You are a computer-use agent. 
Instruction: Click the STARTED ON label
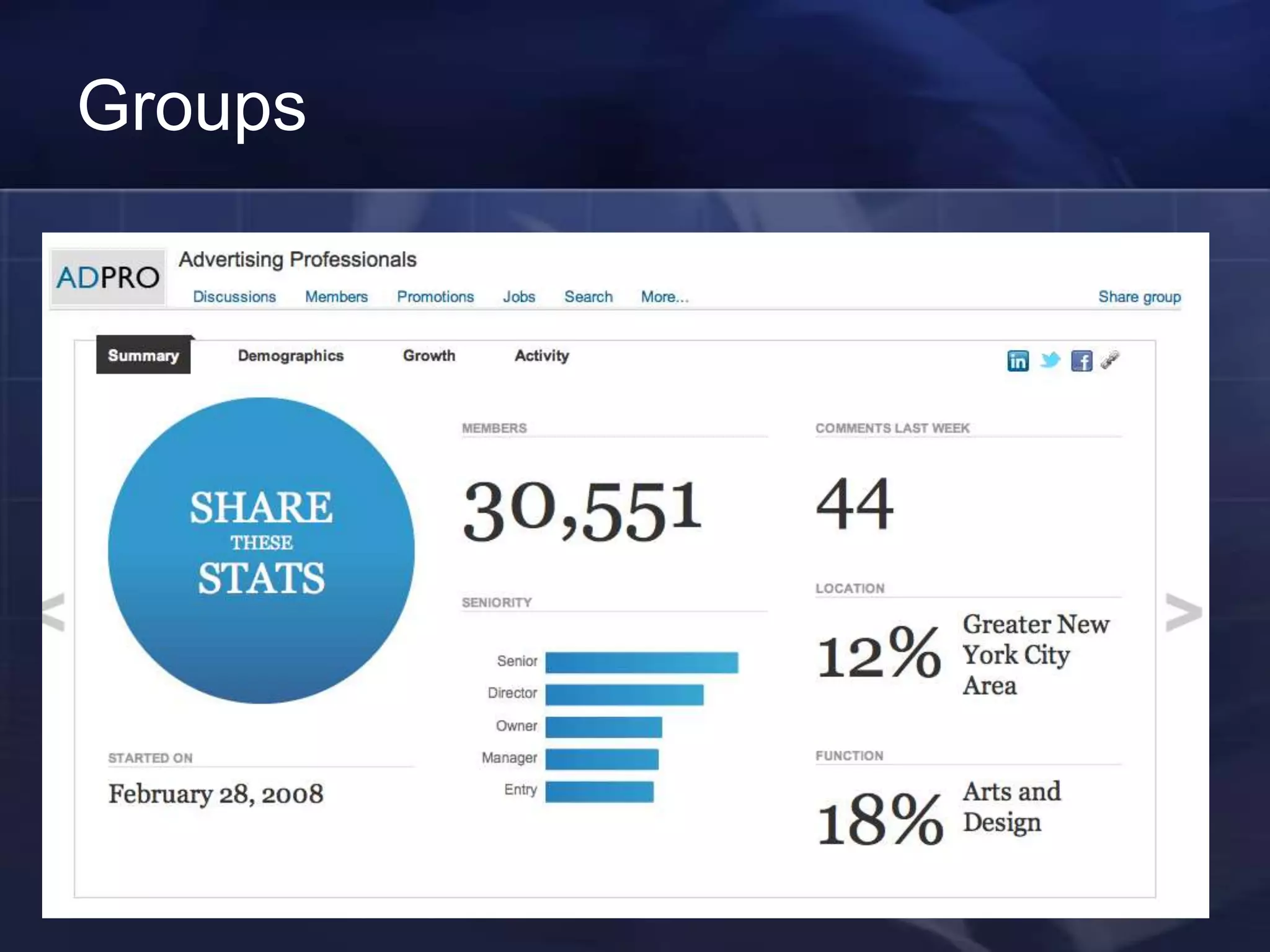[150, 758]
